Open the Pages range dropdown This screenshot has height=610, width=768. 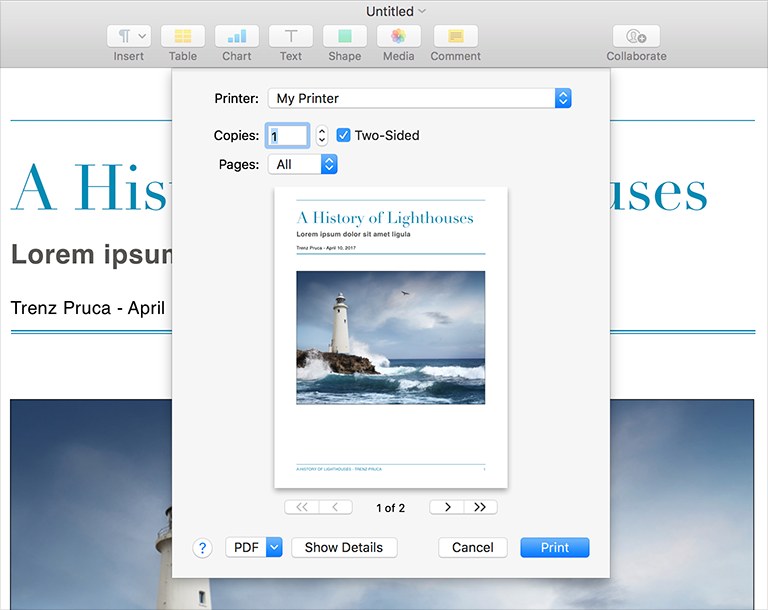pos(303,164)
